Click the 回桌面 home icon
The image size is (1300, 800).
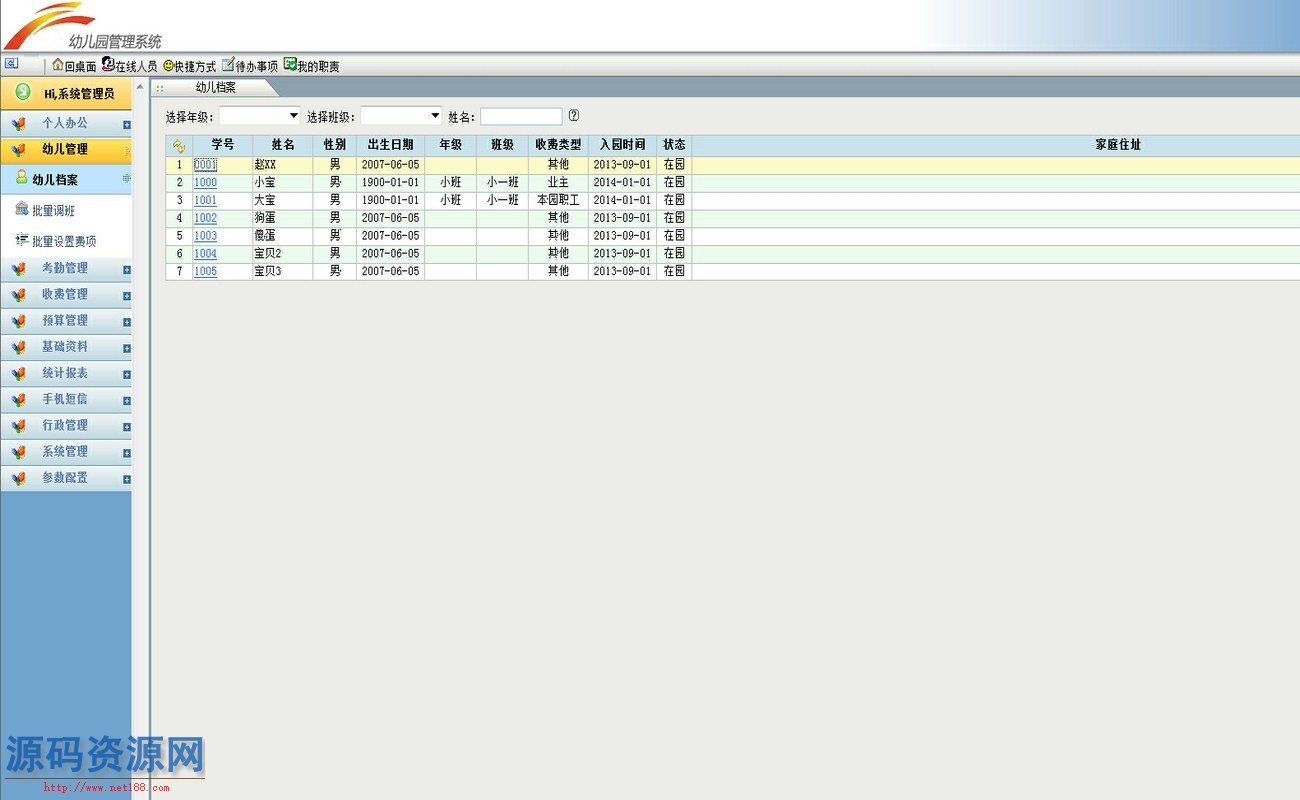point(58,65)
